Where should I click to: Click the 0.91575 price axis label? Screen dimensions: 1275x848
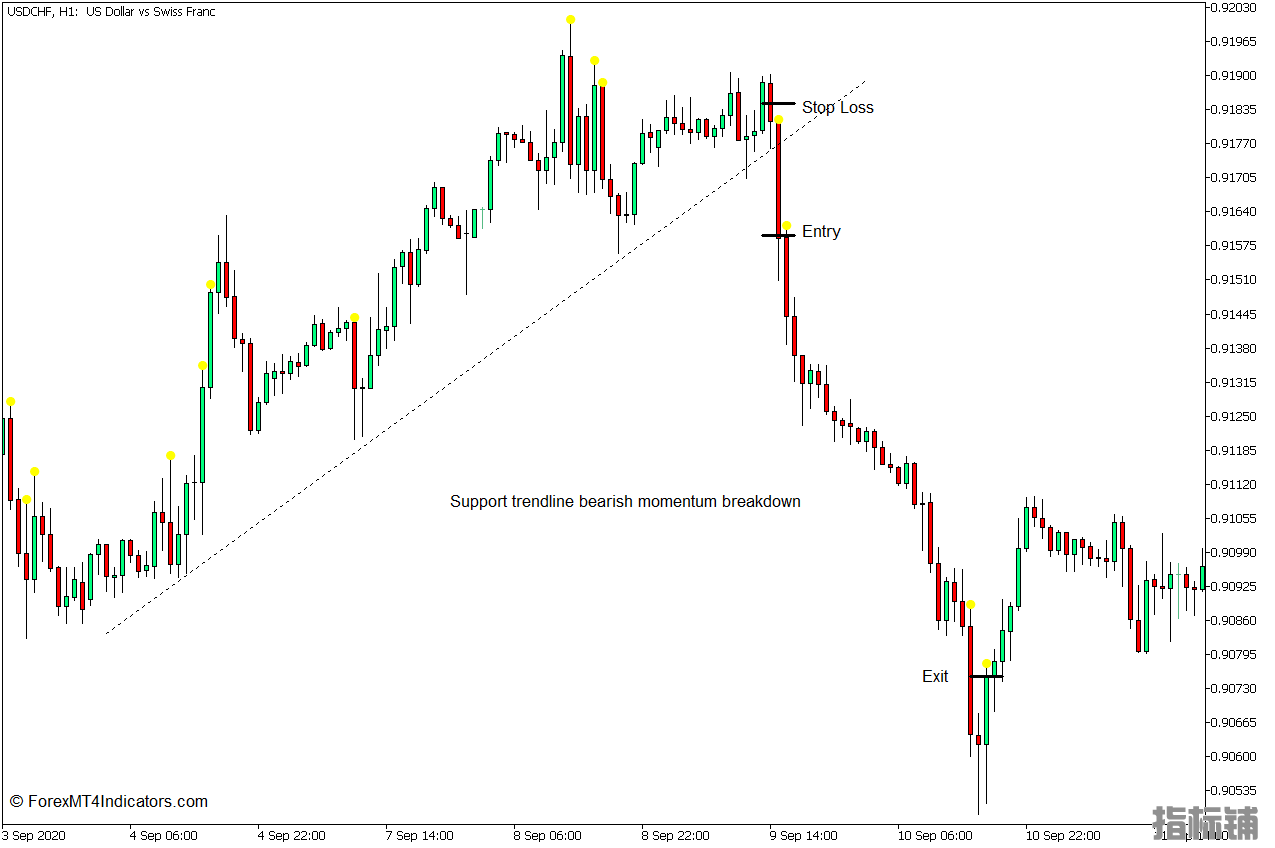click(1233, 246)
